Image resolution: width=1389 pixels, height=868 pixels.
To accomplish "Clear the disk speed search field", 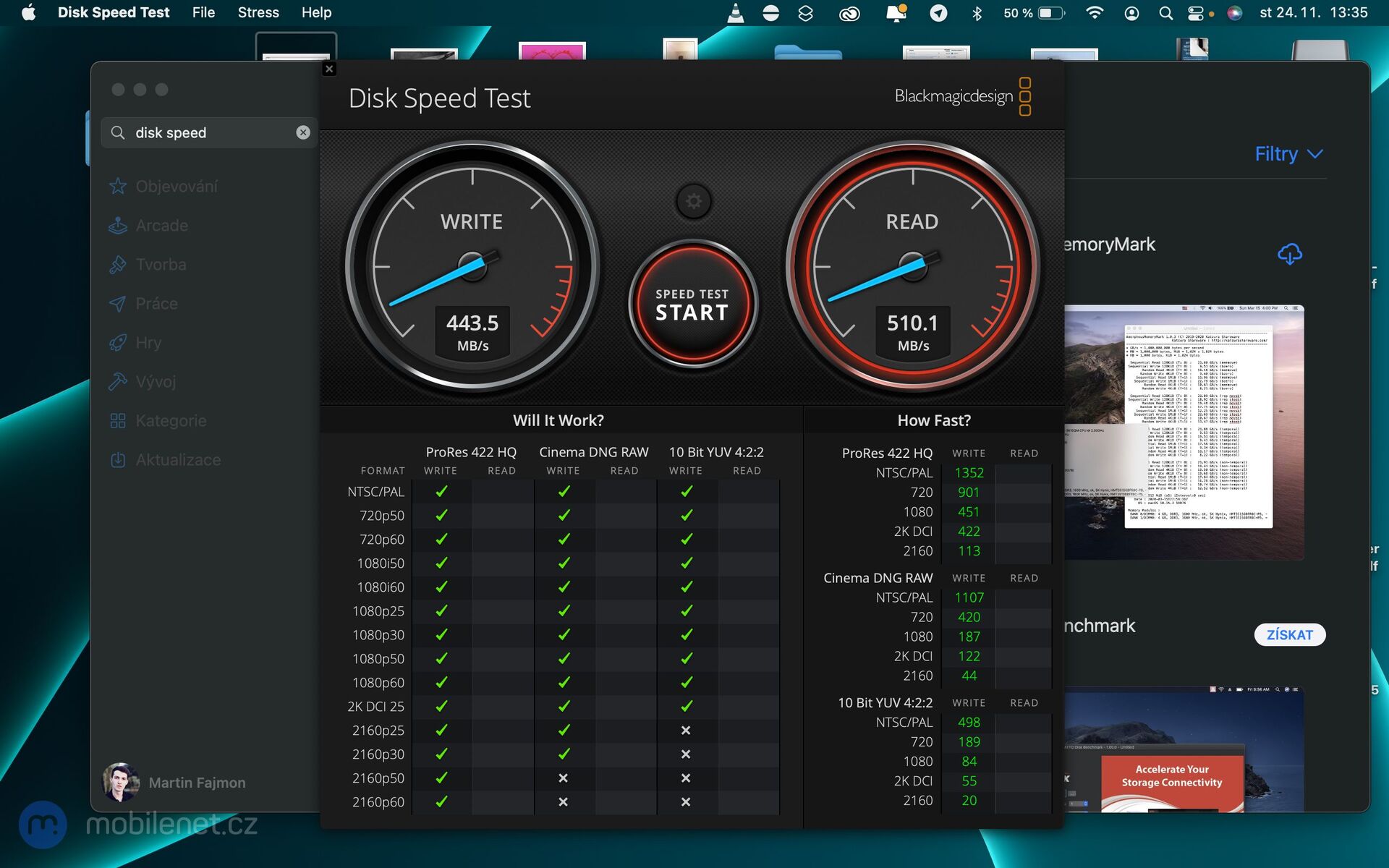I will [303, 132].
